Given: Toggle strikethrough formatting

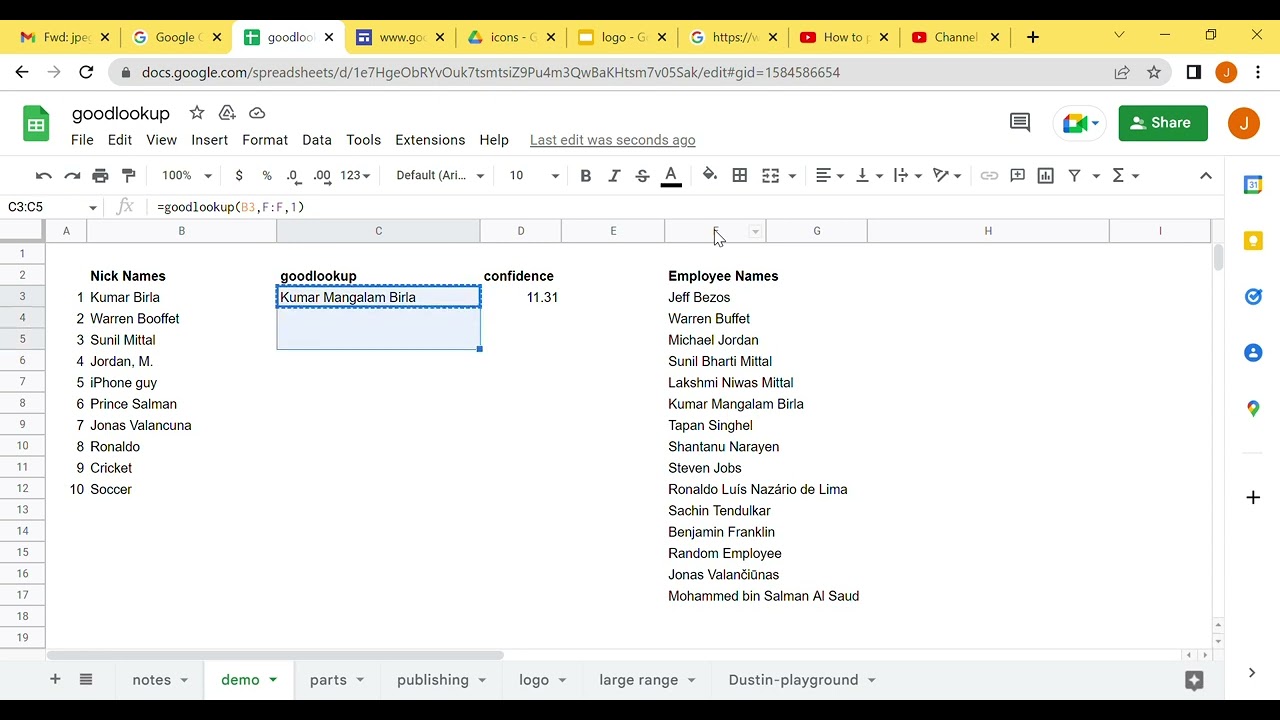Looking at the screenshot, I should coord(642,175).
